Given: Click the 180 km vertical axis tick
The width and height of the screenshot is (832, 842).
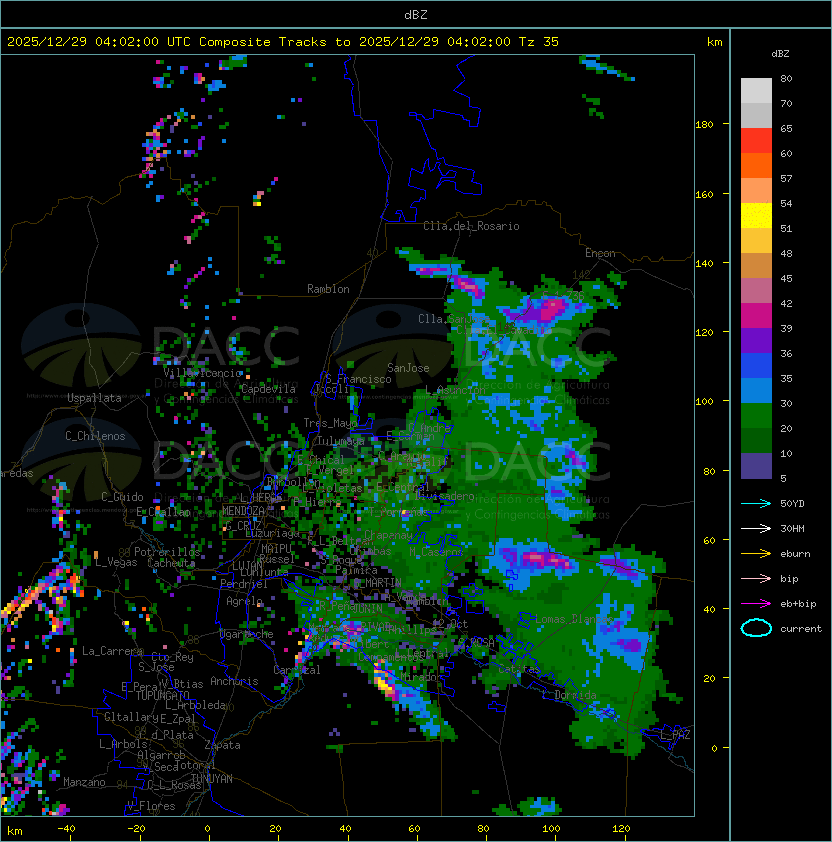Looking at the screenshot, I should [704, 125].
